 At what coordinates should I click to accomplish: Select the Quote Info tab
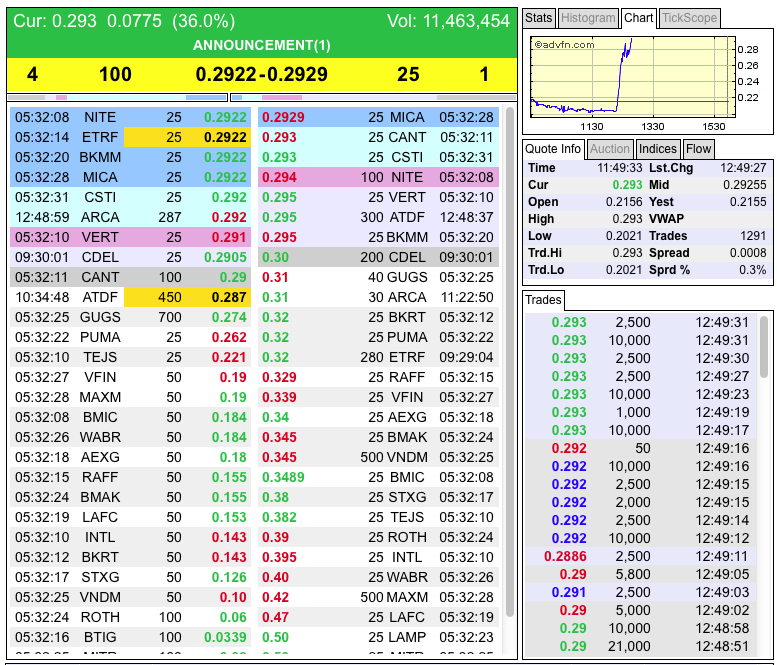click(x=554, y=149)
